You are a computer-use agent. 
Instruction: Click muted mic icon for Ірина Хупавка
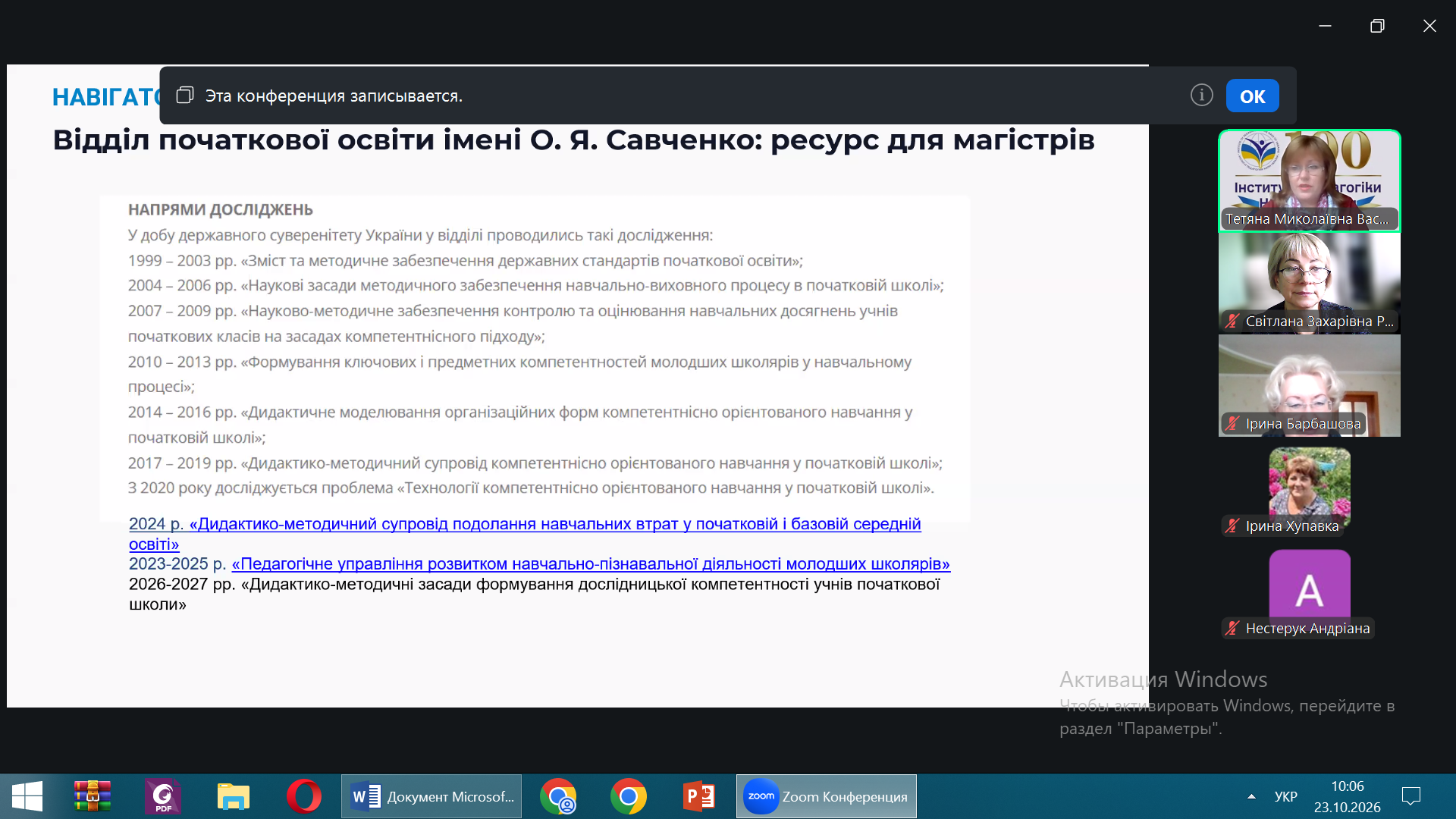click(1232, 526)
